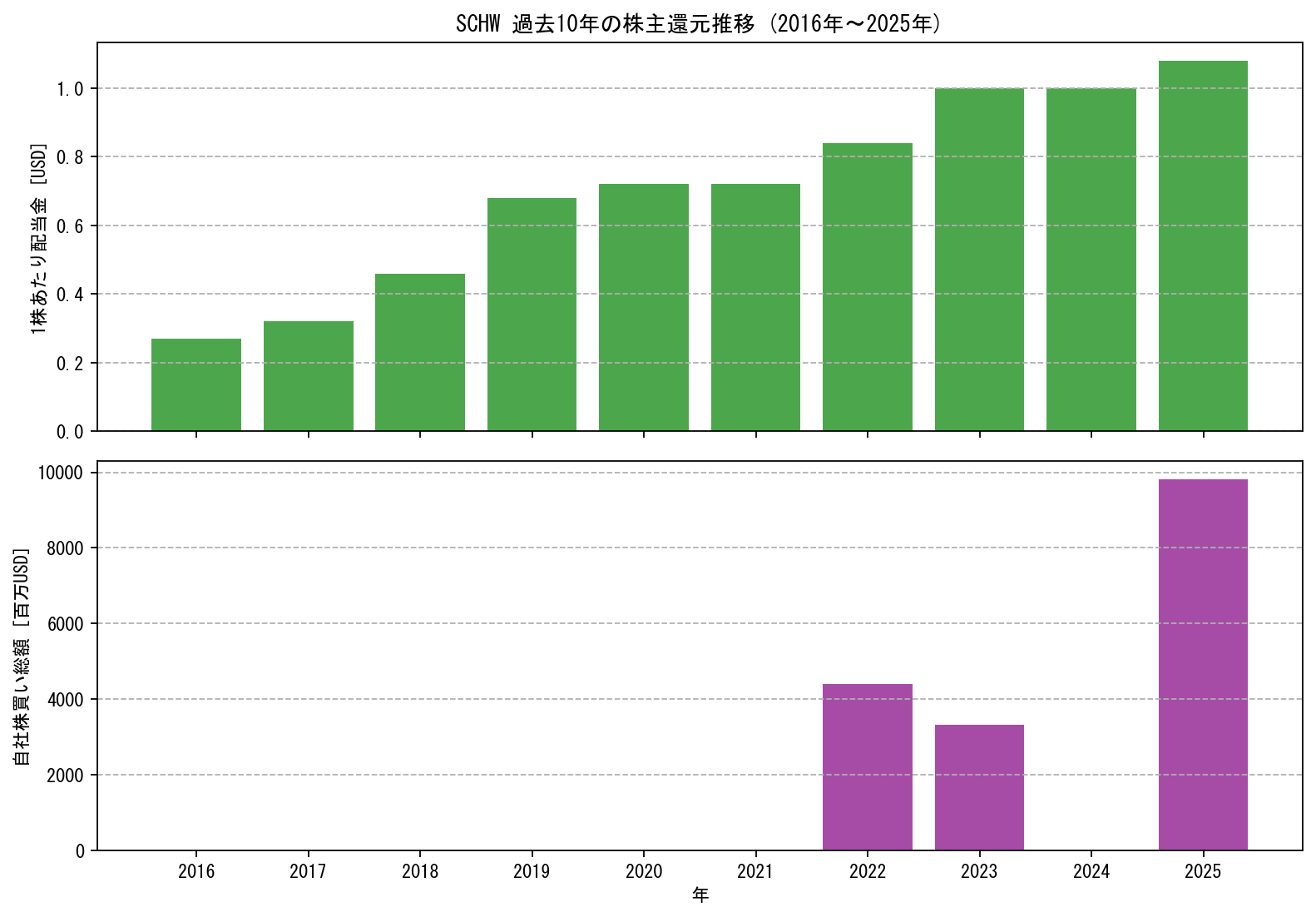Click the '0.6' dividend axis tick label
This screenshot has width=1316, height=917.
pyautogui.click(x=70, y=226)
